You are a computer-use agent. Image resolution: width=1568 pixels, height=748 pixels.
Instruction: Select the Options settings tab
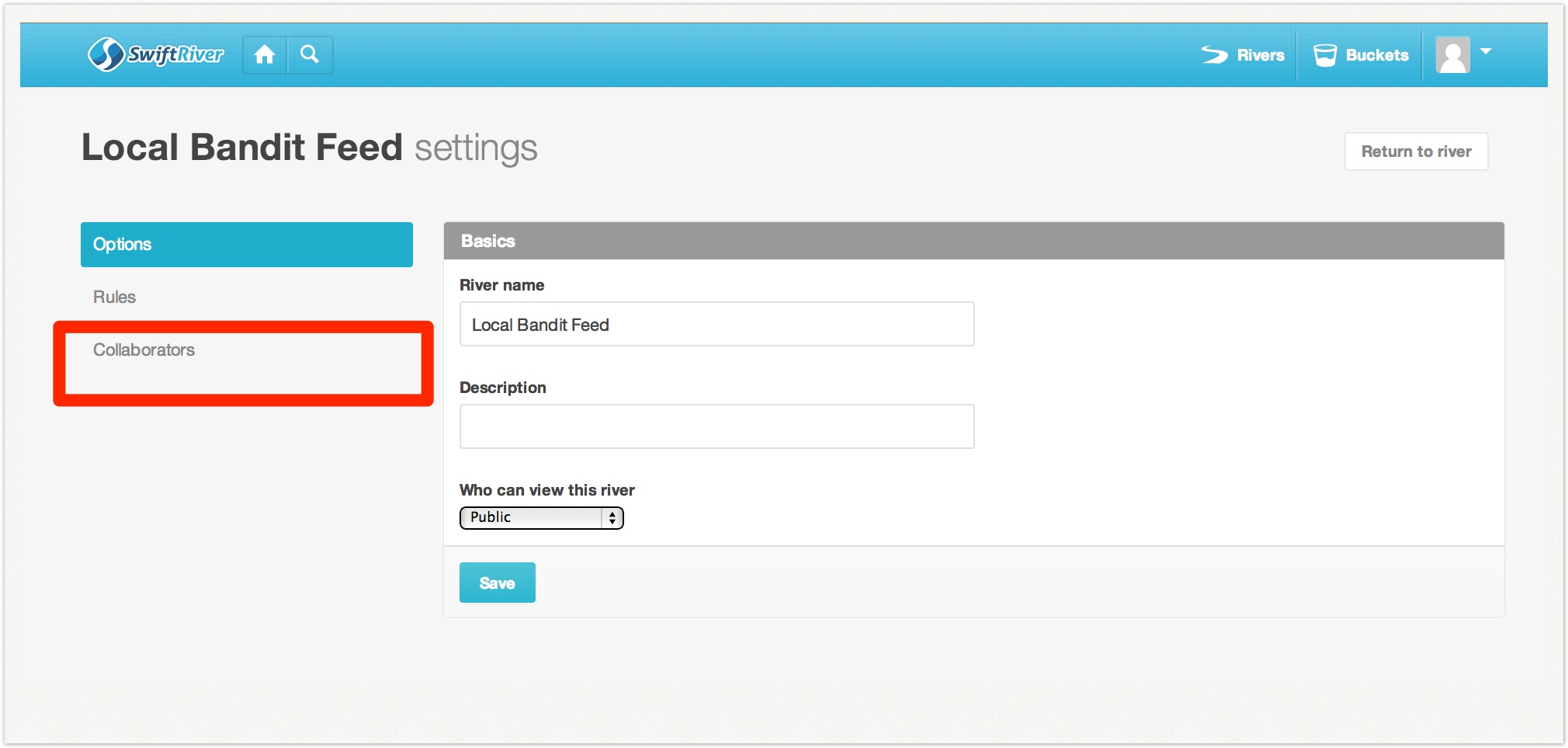pos(246,245)
